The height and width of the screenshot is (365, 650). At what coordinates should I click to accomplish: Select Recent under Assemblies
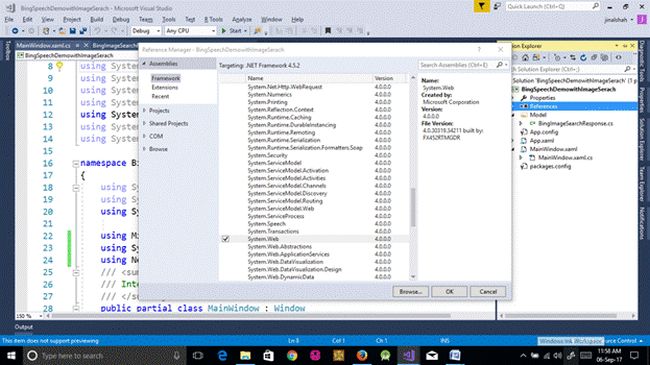pos(160,96)
